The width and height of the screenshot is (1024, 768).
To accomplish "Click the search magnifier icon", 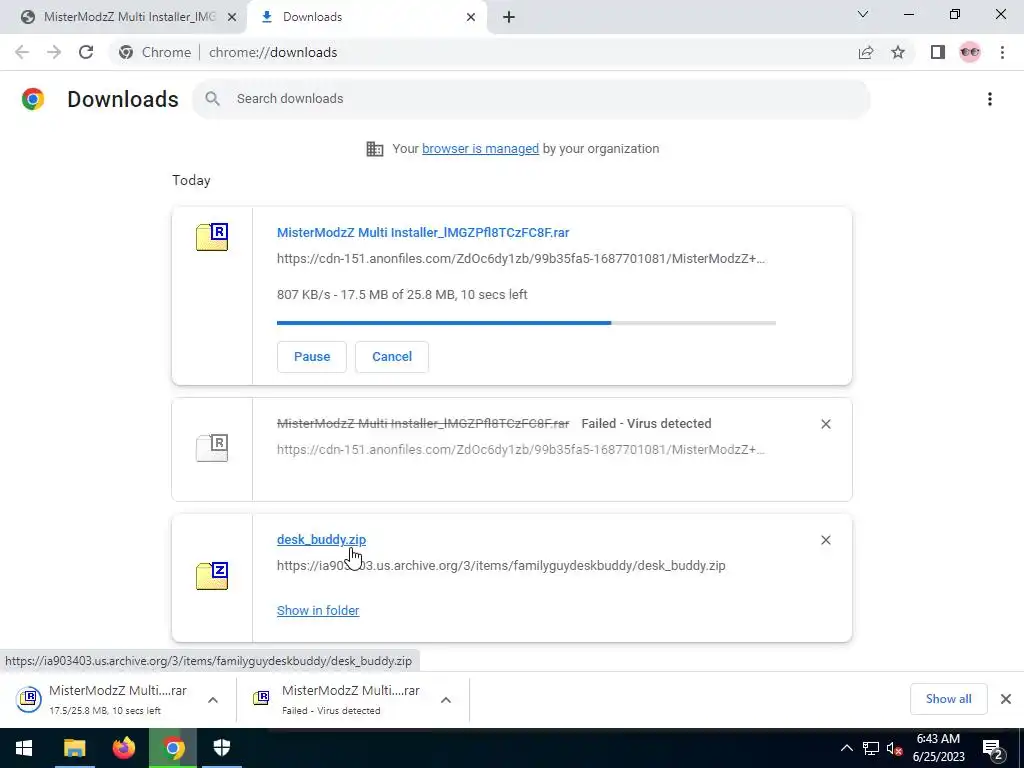I will pyautogui.click(x=212, y=99).
